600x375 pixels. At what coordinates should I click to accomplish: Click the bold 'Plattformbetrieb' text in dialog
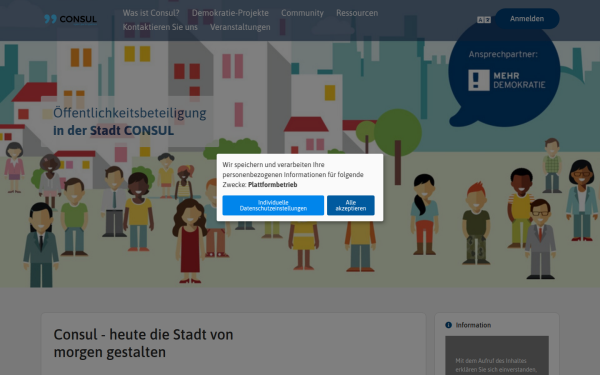click(x=272, y=184)
